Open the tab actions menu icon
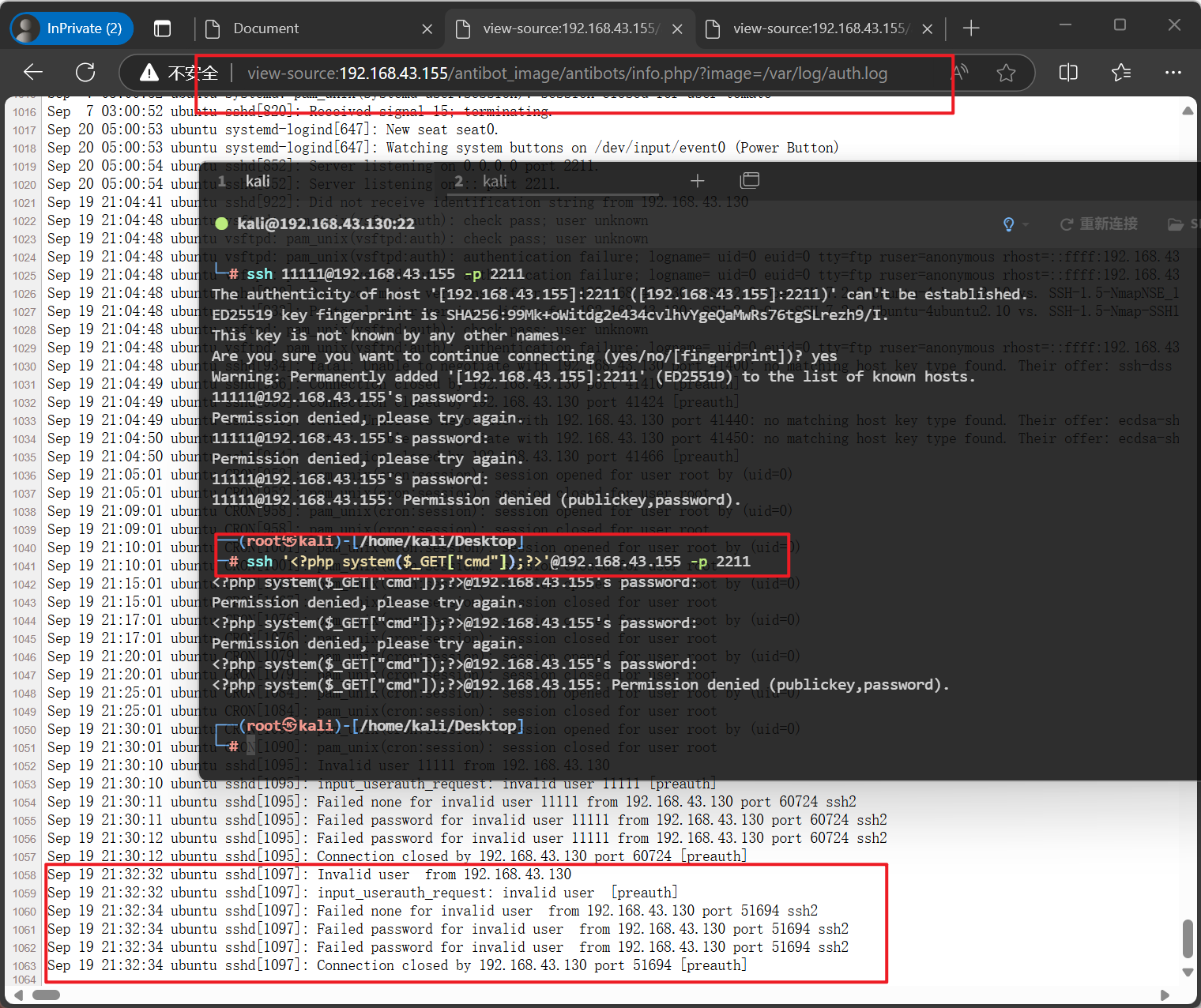The image size is (1201, 1008). pyautogui.click(x=162, y=28)
